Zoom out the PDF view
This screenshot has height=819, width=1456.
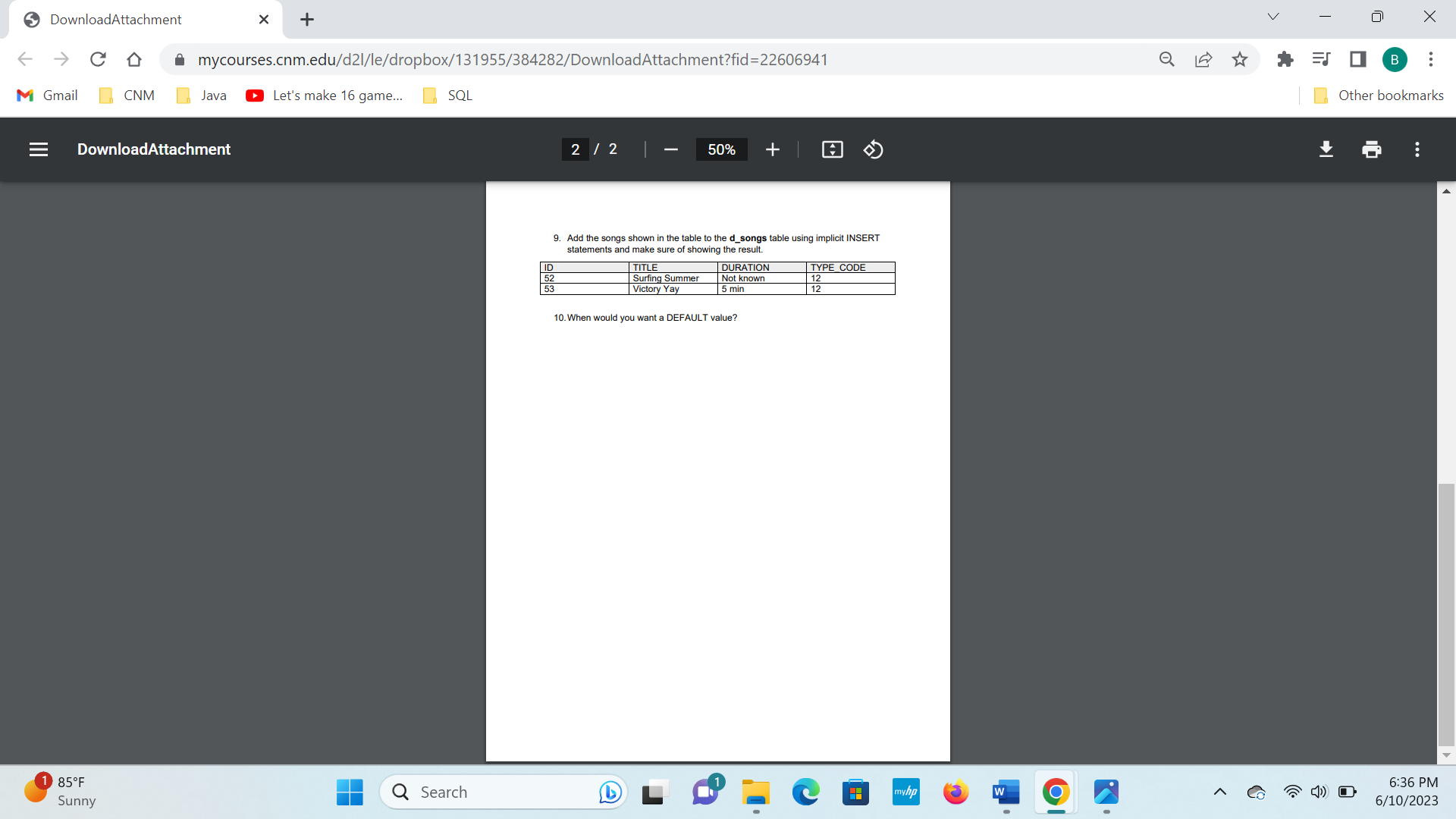click(x=670, y=149)
